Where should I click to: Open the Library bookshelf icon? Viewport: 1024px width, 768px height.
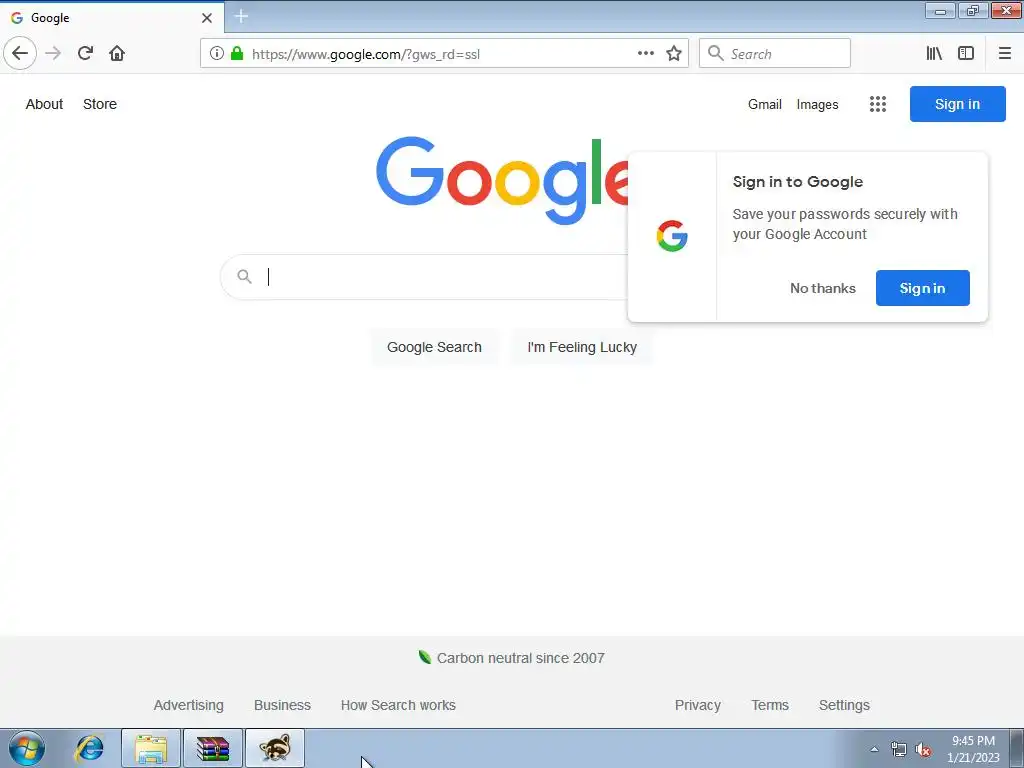[x=934, y=54]
